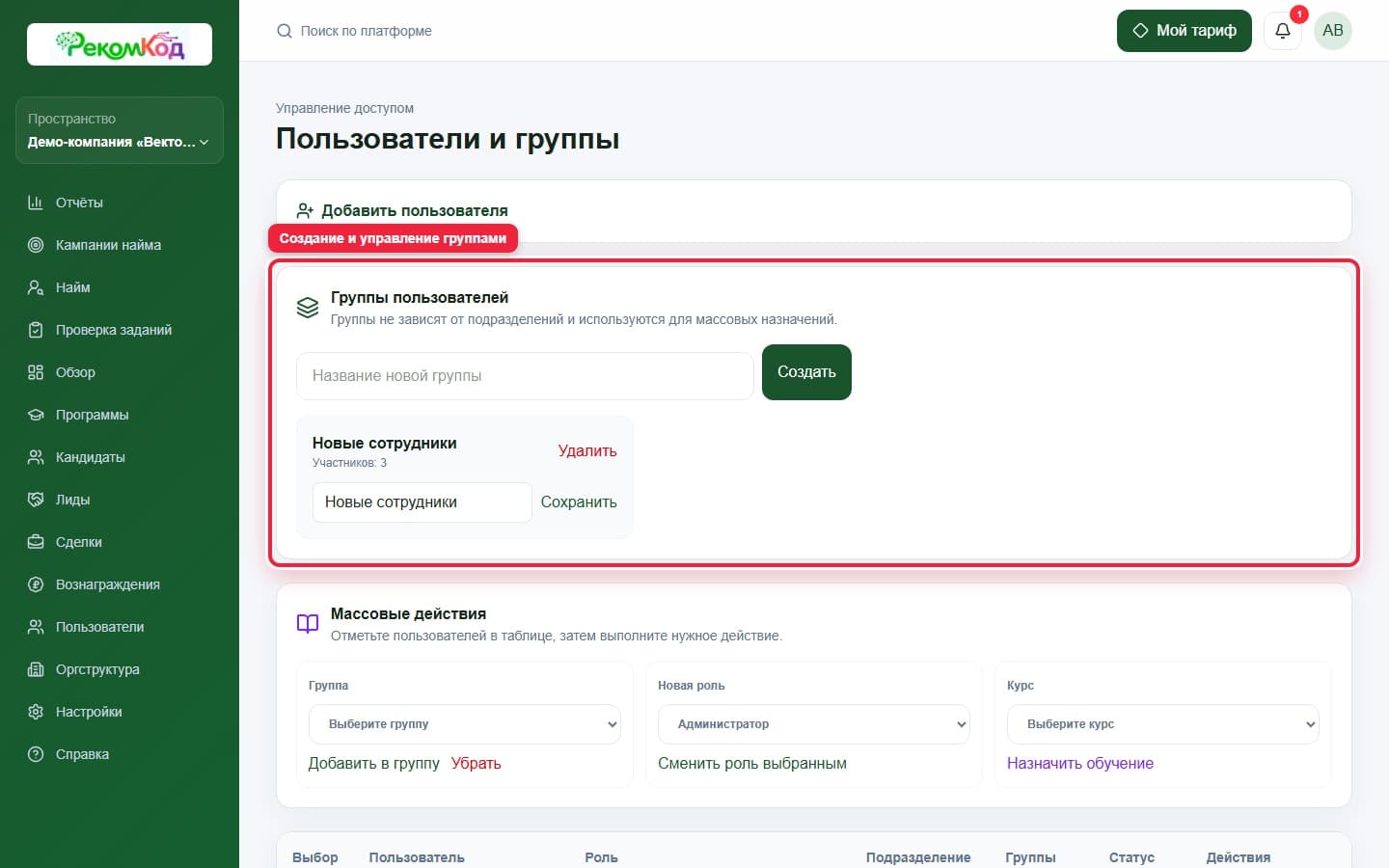Viewport: 1389px width, 868px height.
Task: Click the book icon for Массовые действия
Action: click(x=308, y=624)
